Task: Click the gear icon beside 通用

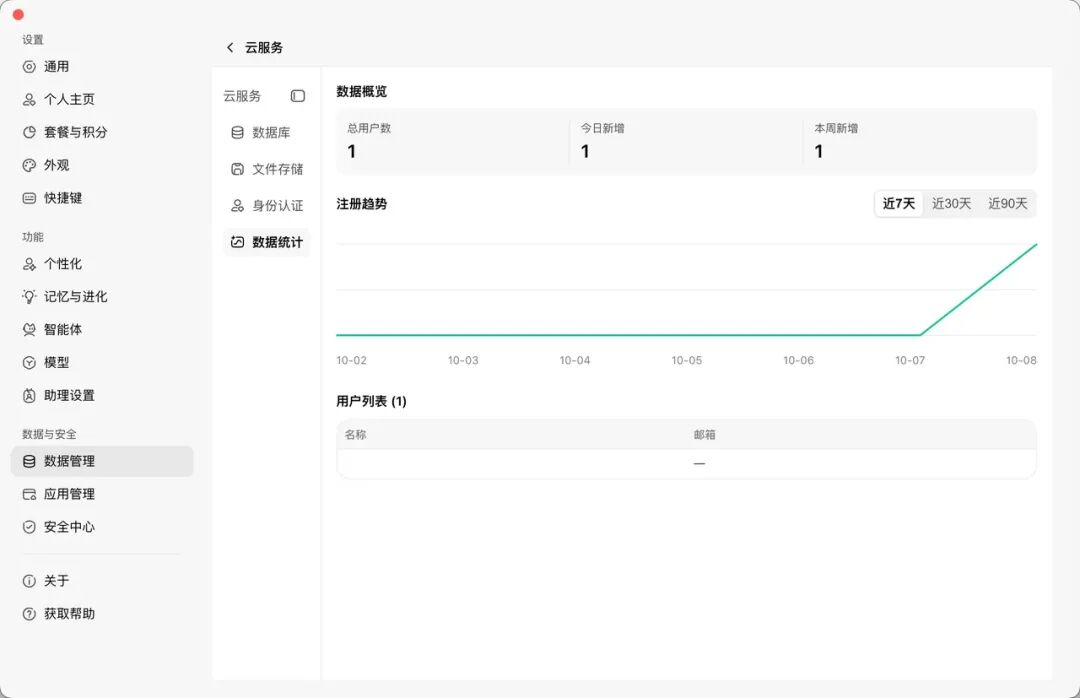Action: 29,67
